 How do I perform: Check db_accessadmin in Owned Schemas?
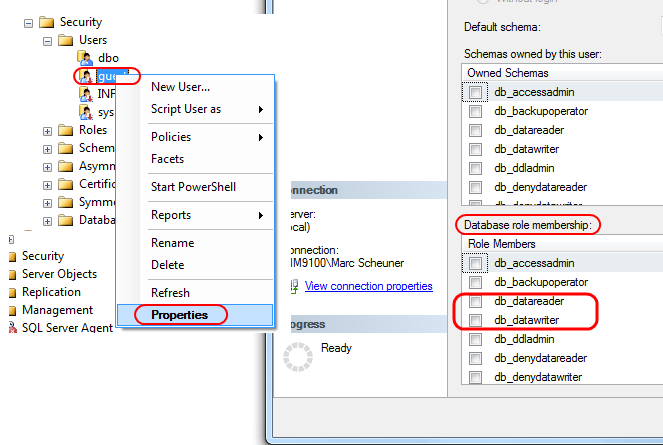tap(475, 92)
